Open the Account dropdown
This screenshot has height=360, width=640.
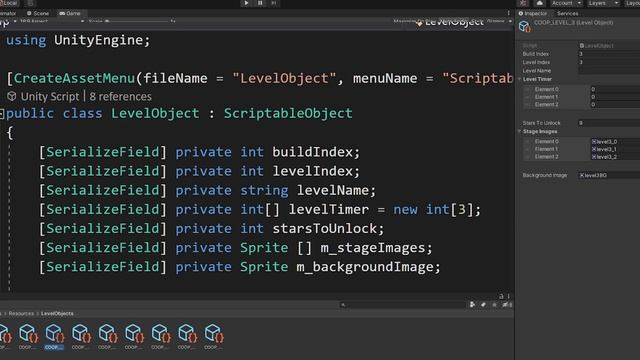click(566, 3)
